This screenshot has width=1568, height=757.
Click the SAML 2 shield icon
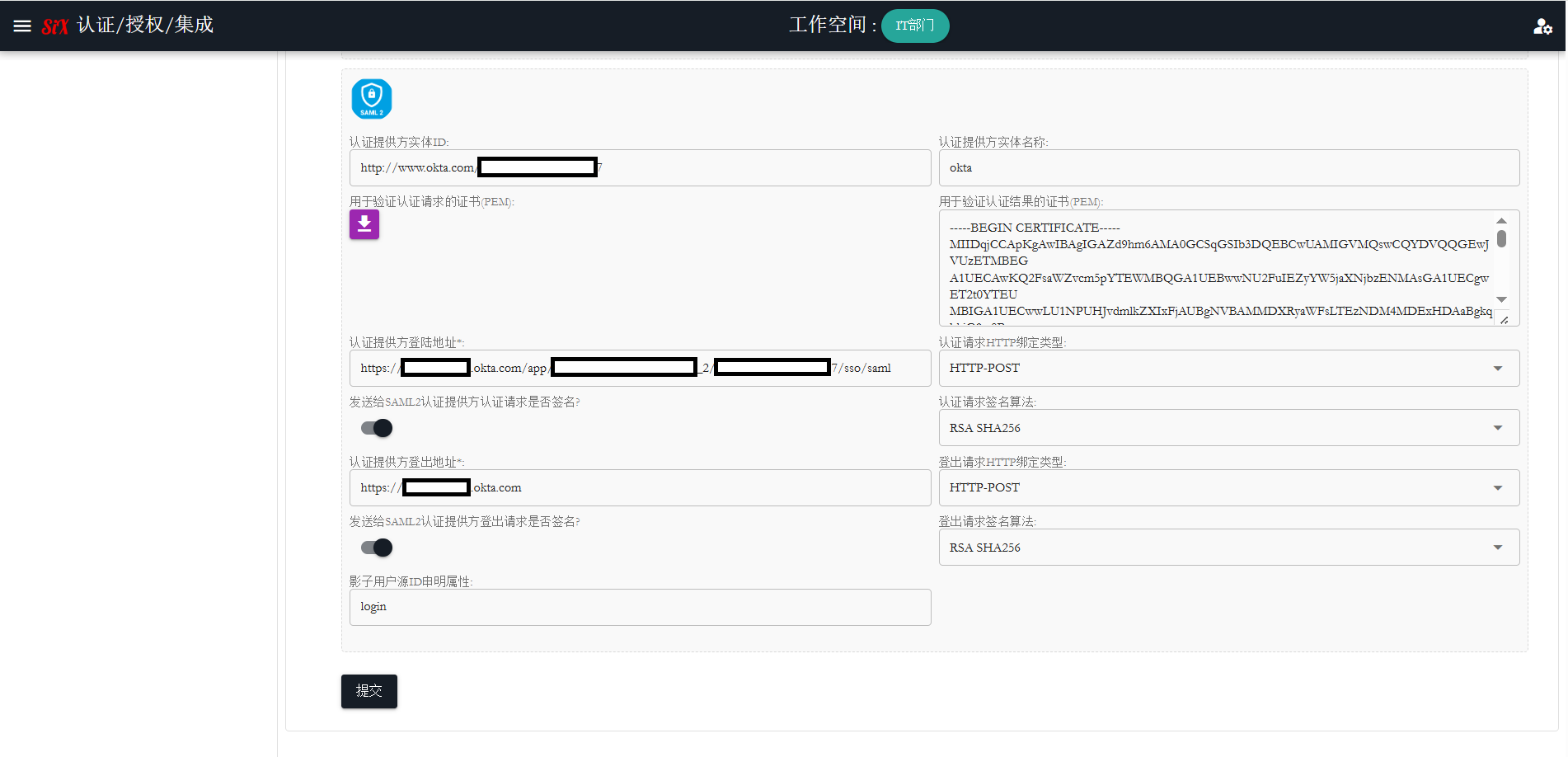[372, 99]
